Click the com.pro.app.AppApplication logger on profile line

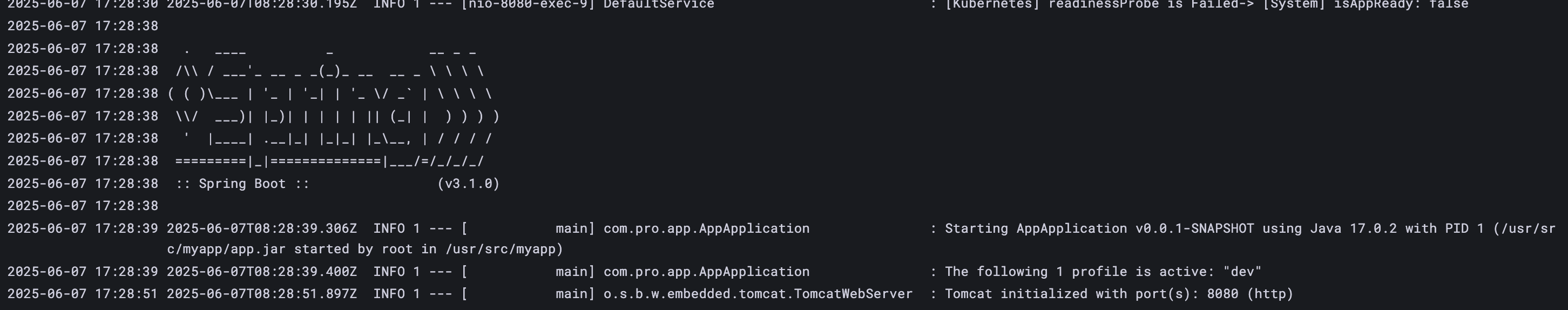[706, 272]
